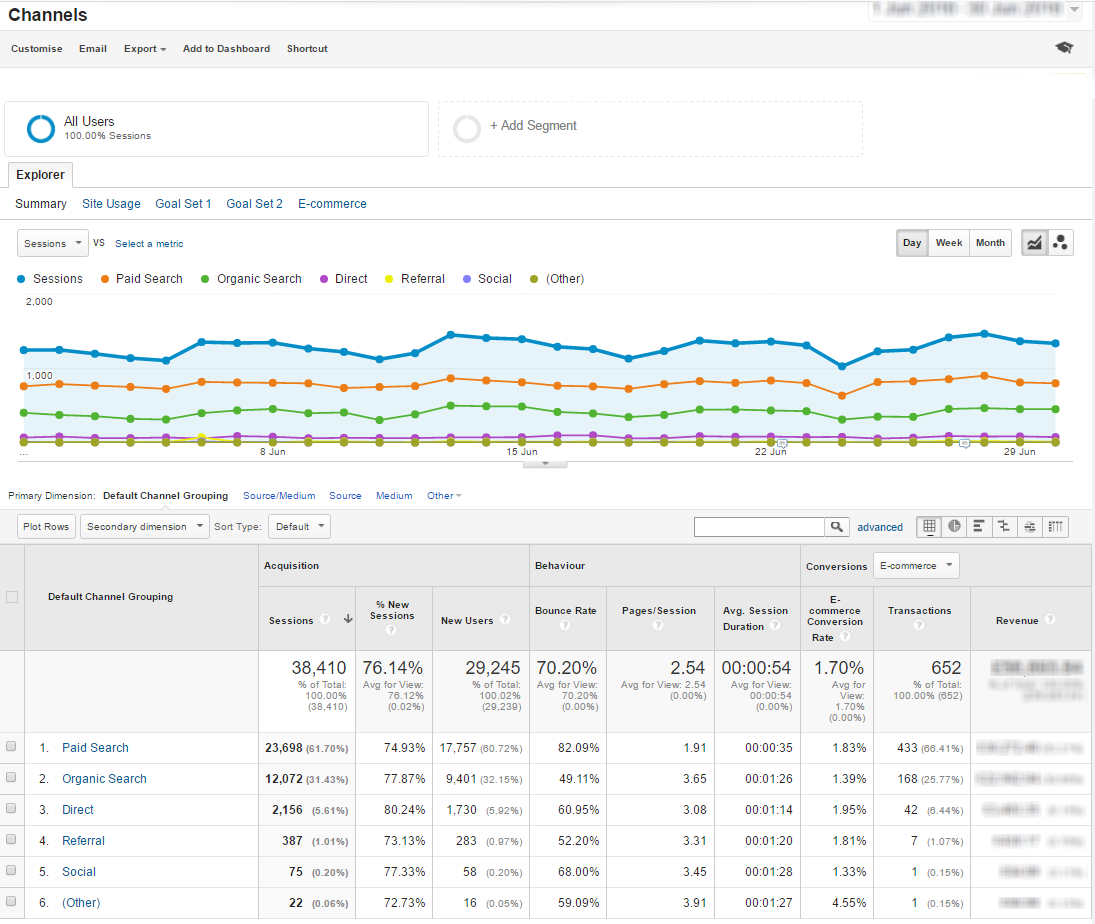Open the Site Usage tab
The width and height of the screenshot is (1095, 924).
click(x=111, y=204)
